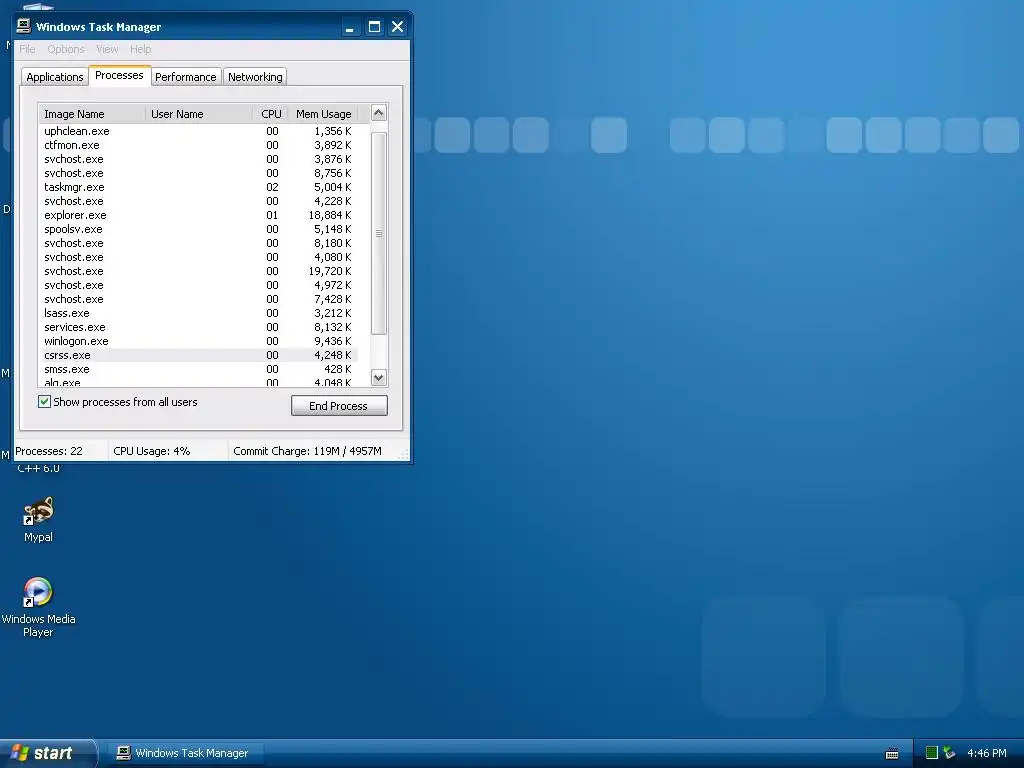Image resolution: width=1024 pixels, height=768 pixels.
Task: Click the scroll down arrow of process list
Action: click(x=379, y=377)
